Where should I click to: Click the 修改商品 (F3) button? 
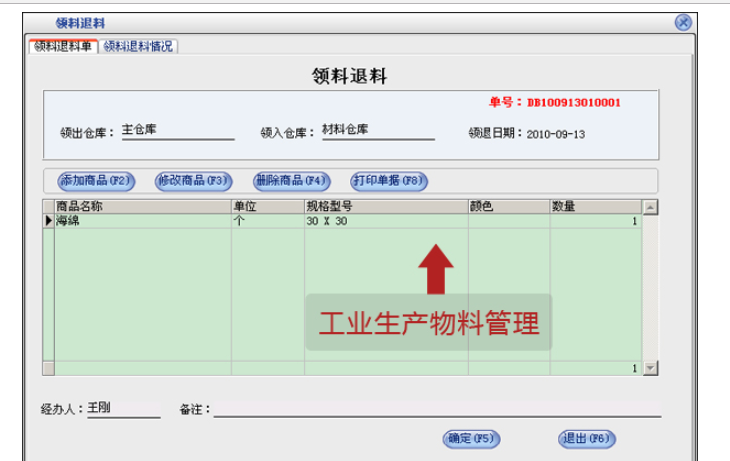coord(194,181)
